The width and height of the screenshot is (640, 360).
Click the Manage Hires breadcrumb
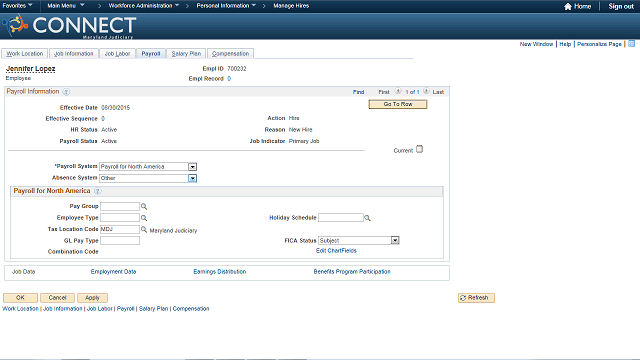pos(291,6)
